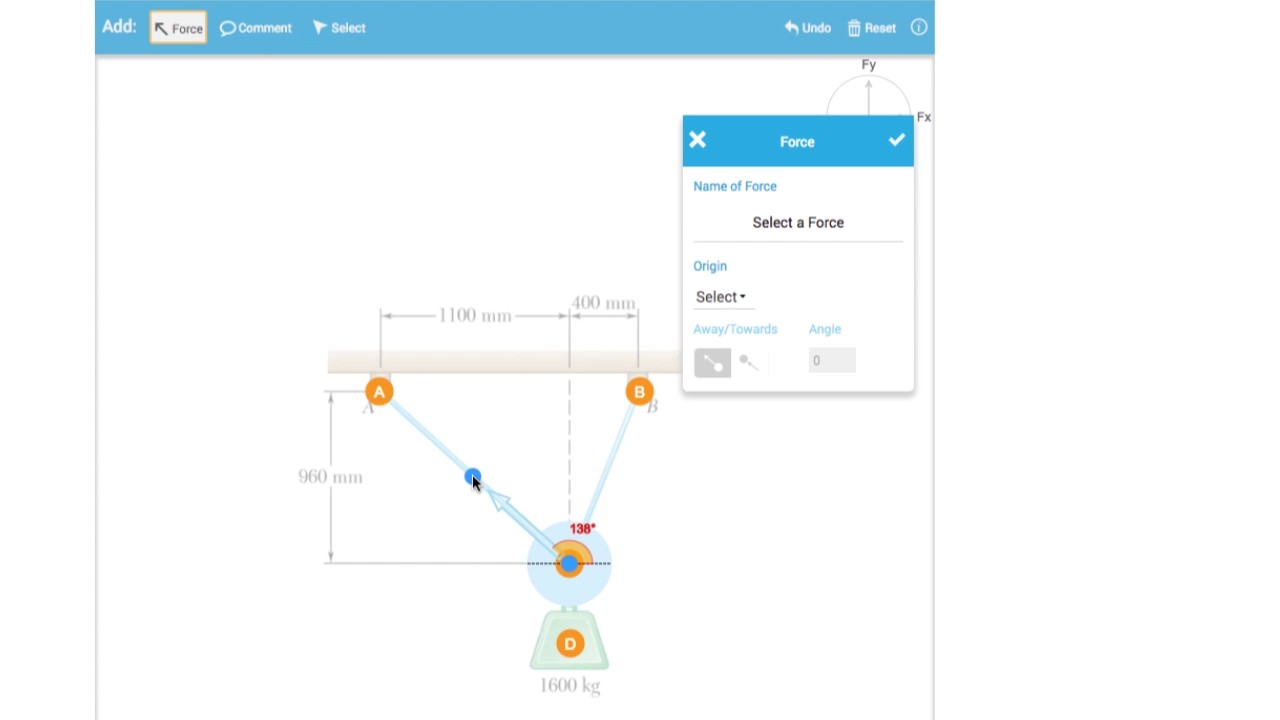Screen dimensions: 1280x720
Task: Click the force arrow head on cable
Action: click(499, 500)
